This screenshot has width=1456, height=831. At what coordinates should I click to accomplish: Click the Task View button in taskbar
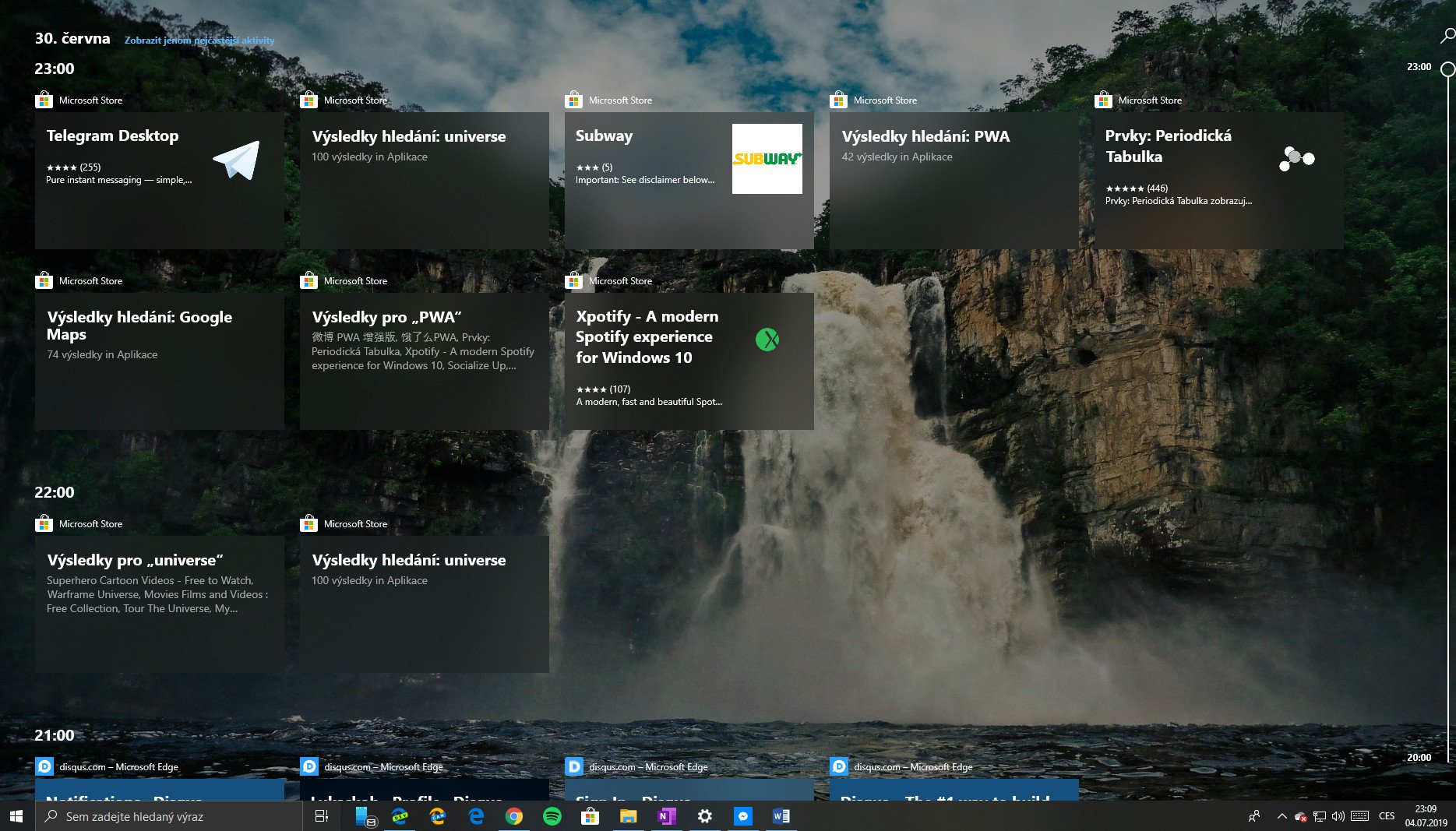[321, 816]
